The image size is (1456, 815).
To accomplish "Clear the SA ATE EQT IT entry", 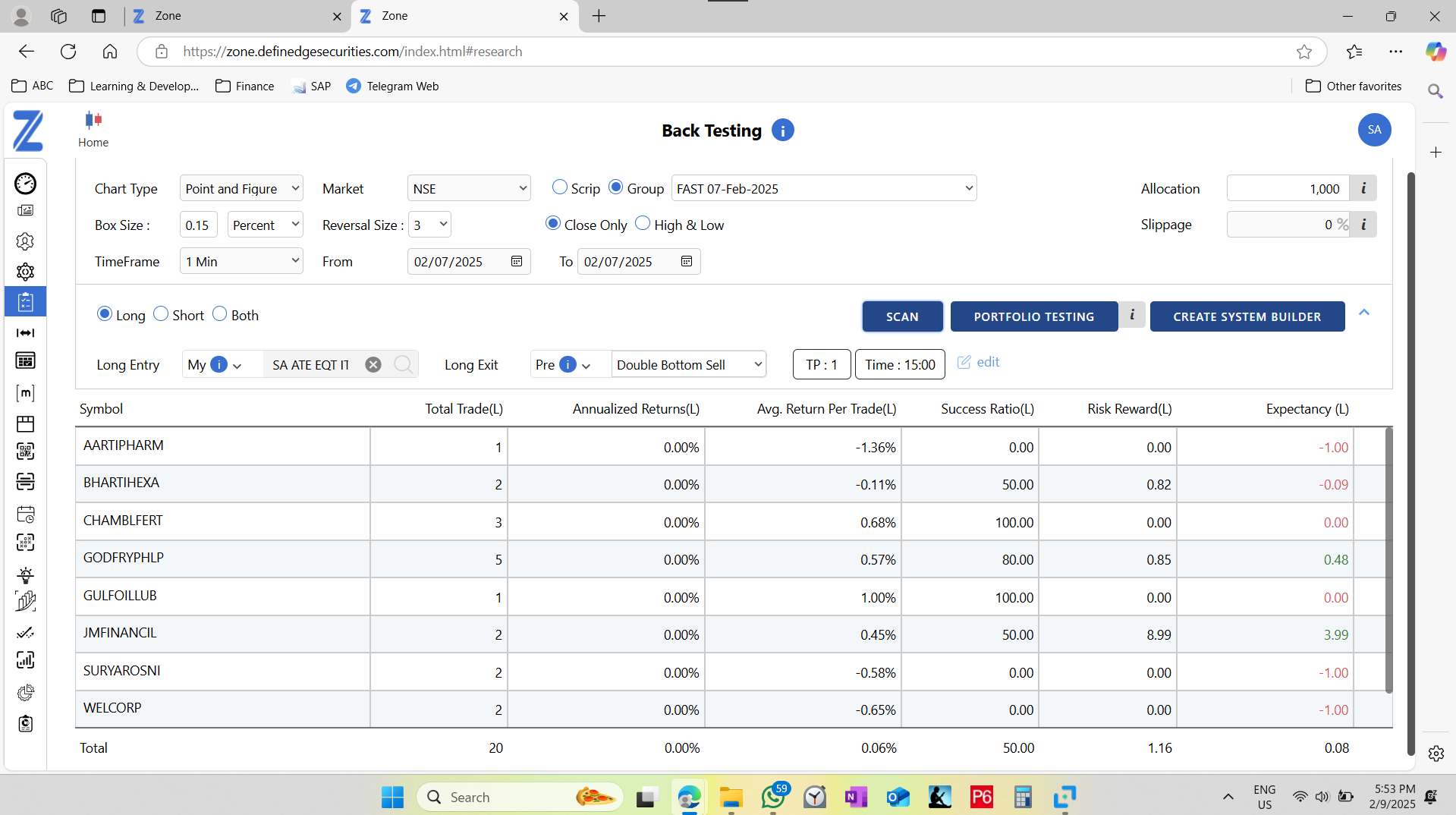I will coord(373,364).
